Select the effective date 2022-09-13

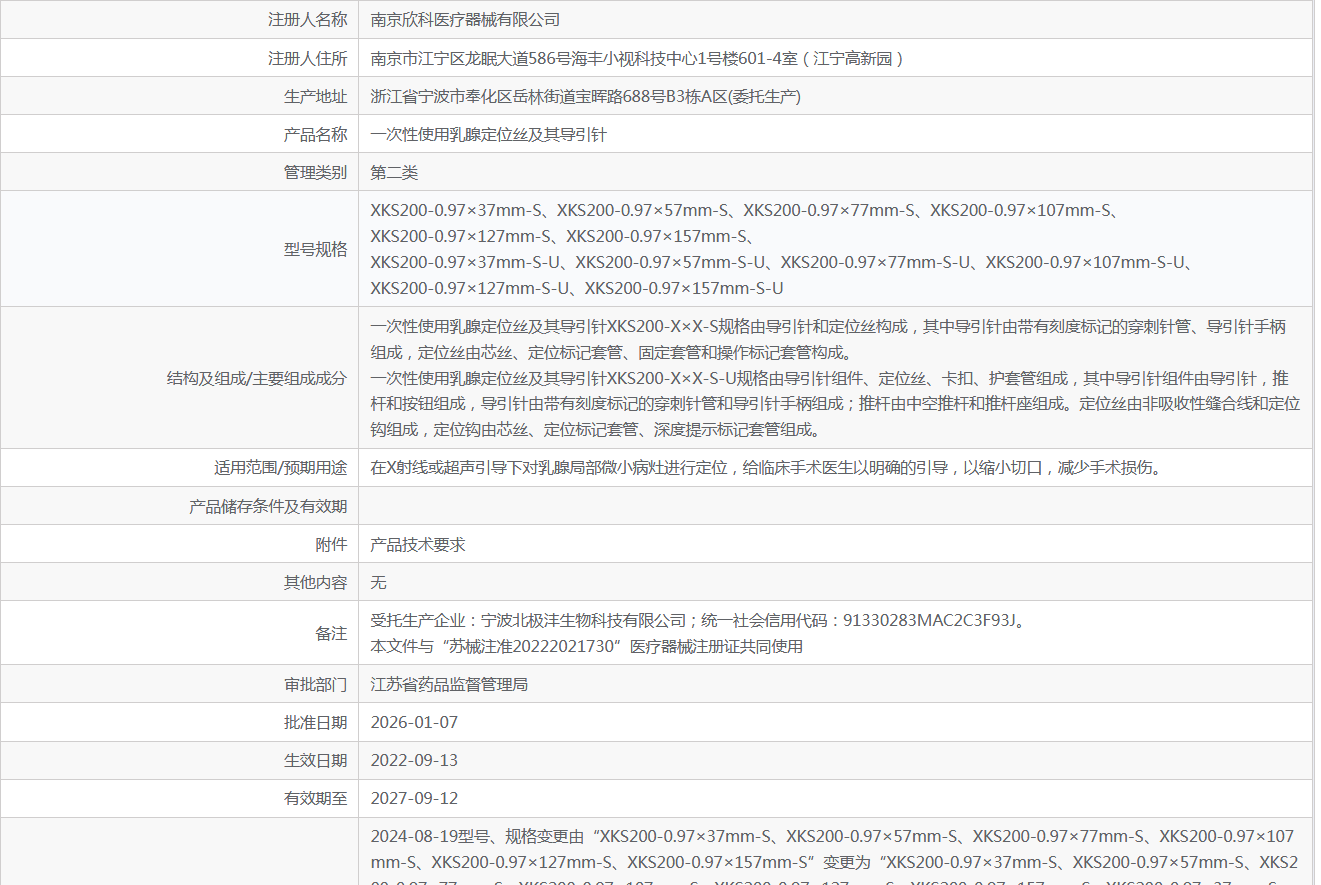(x=414, y=760)
